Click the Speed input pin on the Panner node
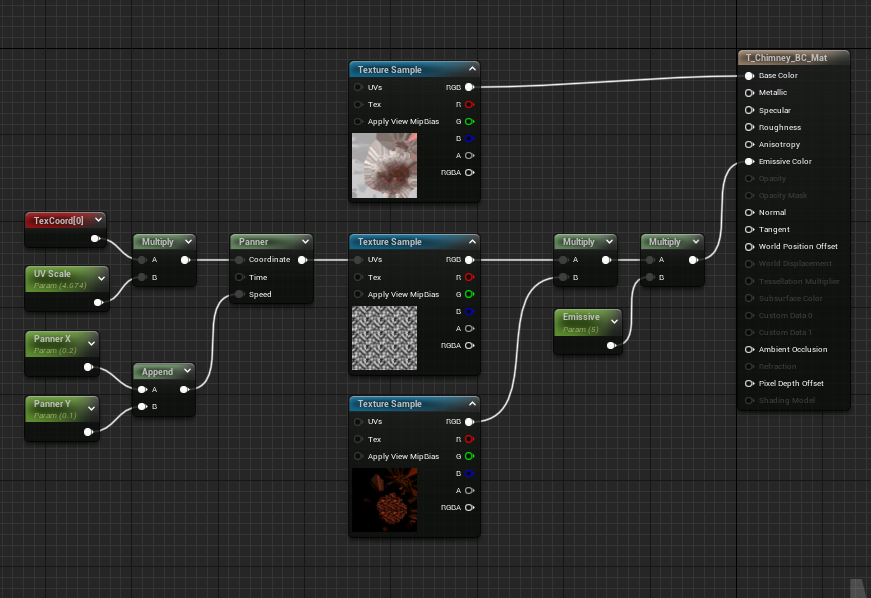Screen dimensions: 871x598 click(239, 294)
